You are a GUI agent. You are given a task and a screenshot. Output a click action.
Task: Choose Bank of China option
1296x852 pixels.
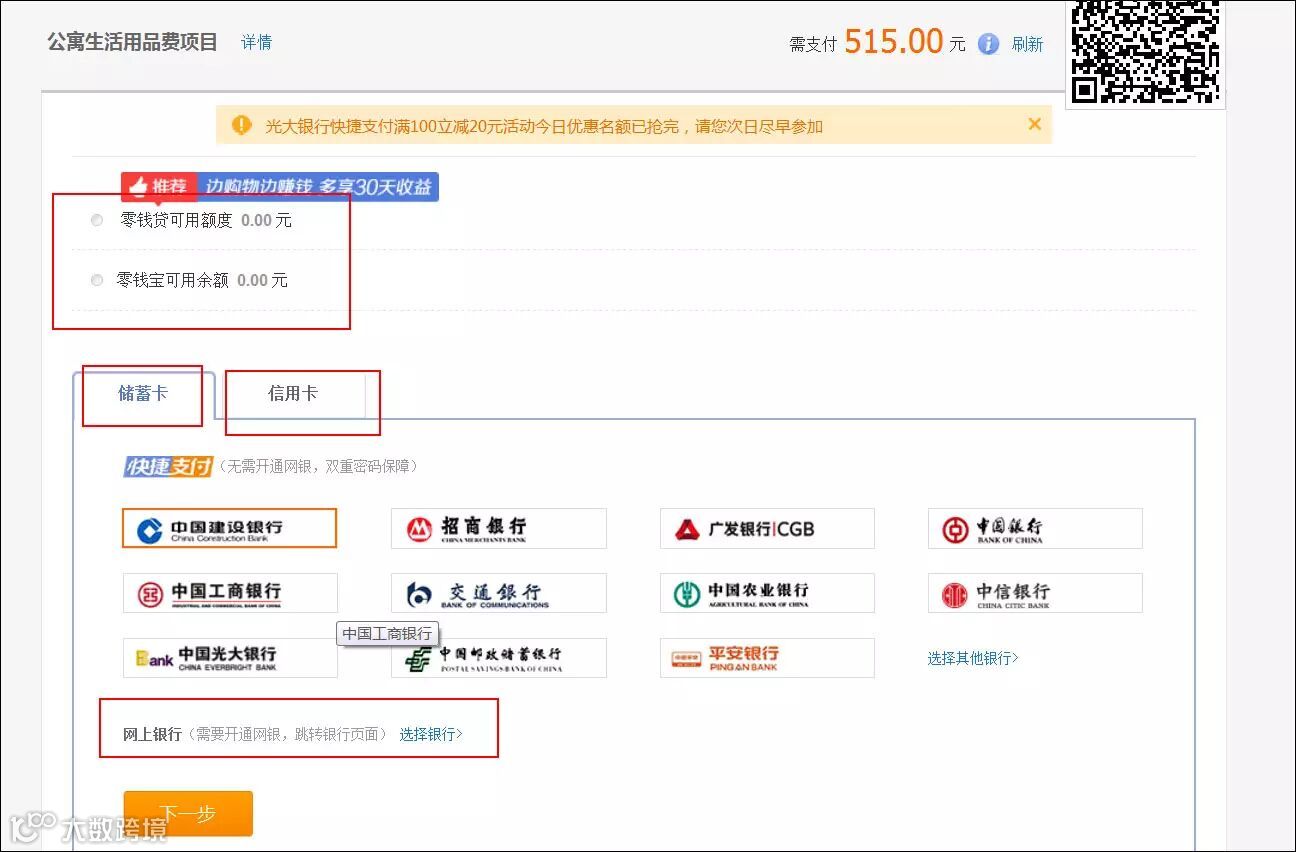(x=1035, y=528)
